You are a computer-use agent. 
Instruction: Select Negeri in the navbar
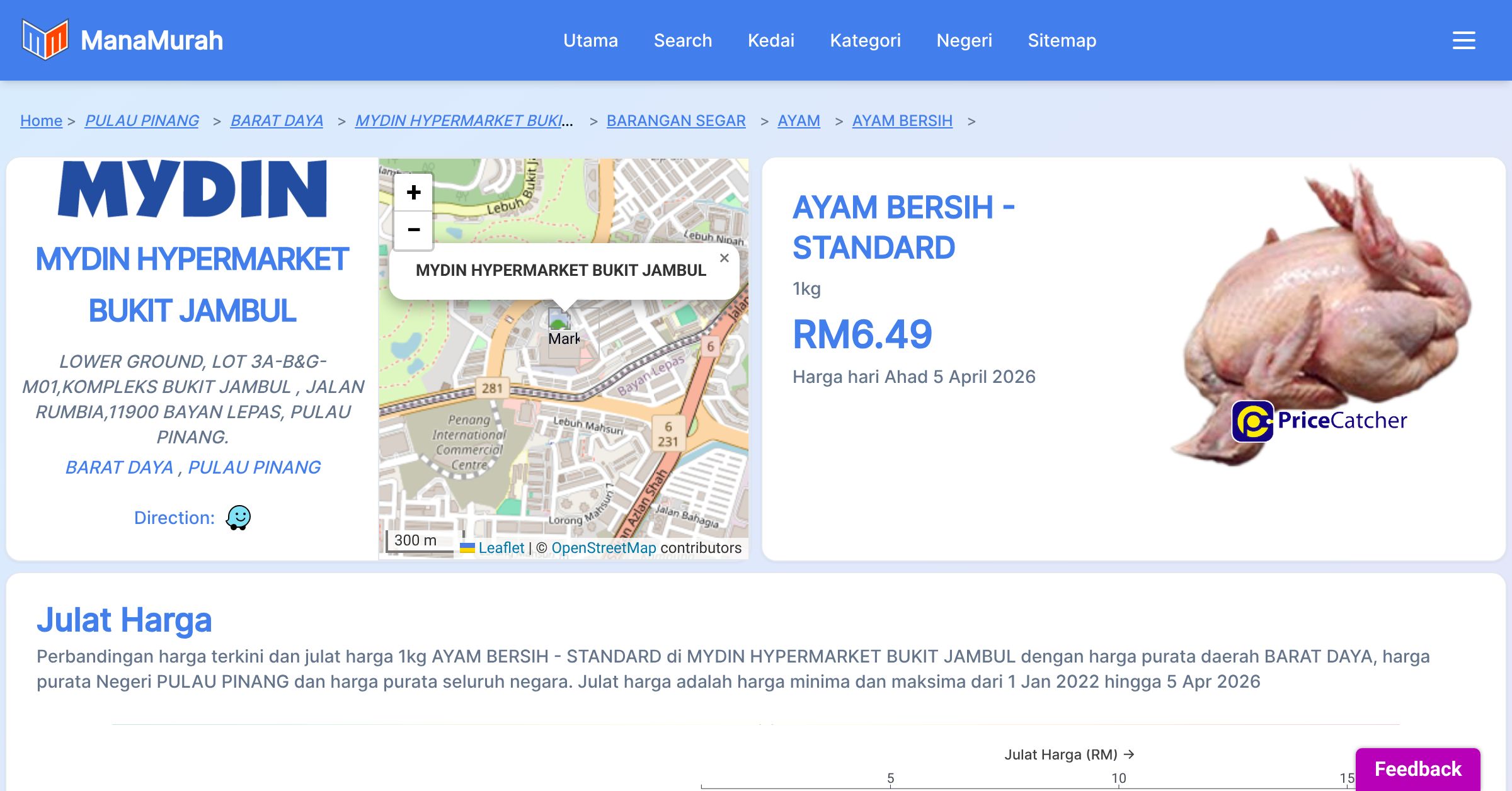[964, 40]
